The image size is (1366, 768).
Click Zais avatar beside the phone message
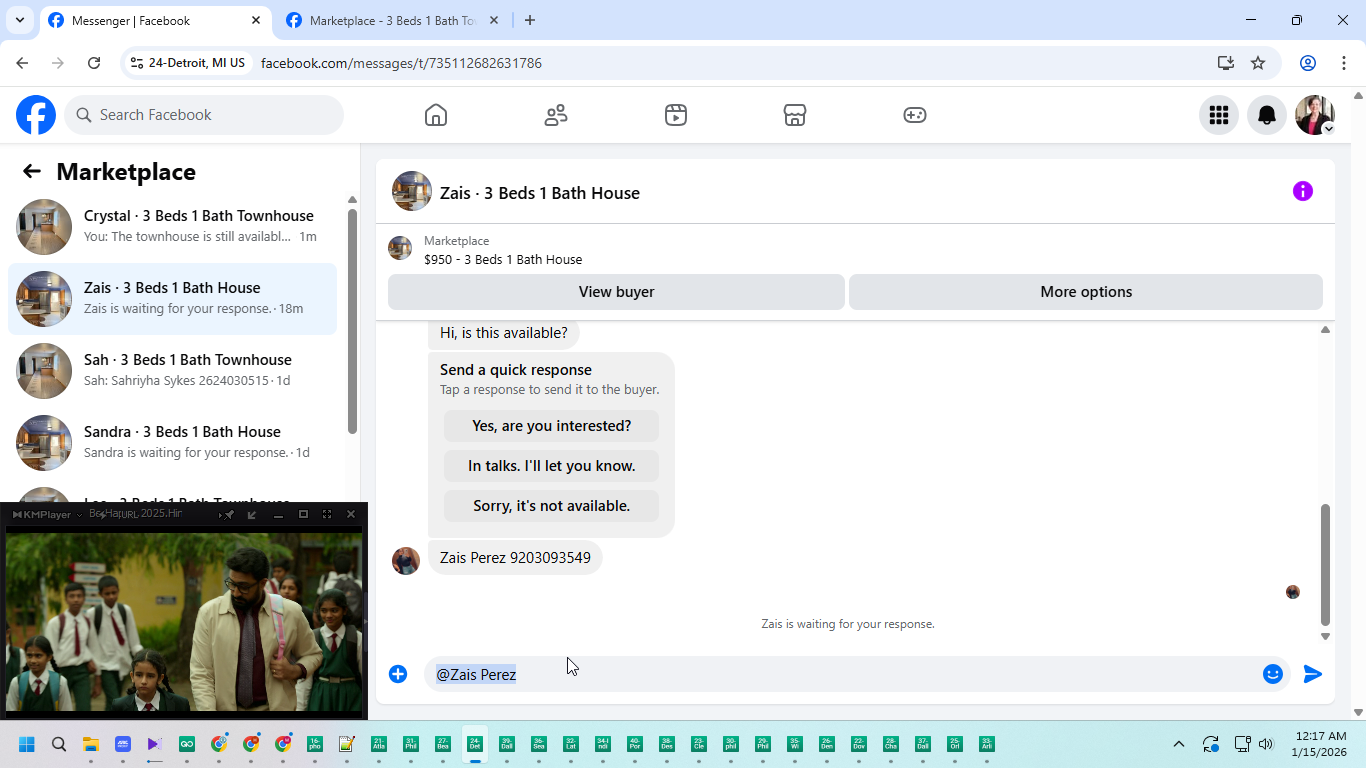(406, 561)
